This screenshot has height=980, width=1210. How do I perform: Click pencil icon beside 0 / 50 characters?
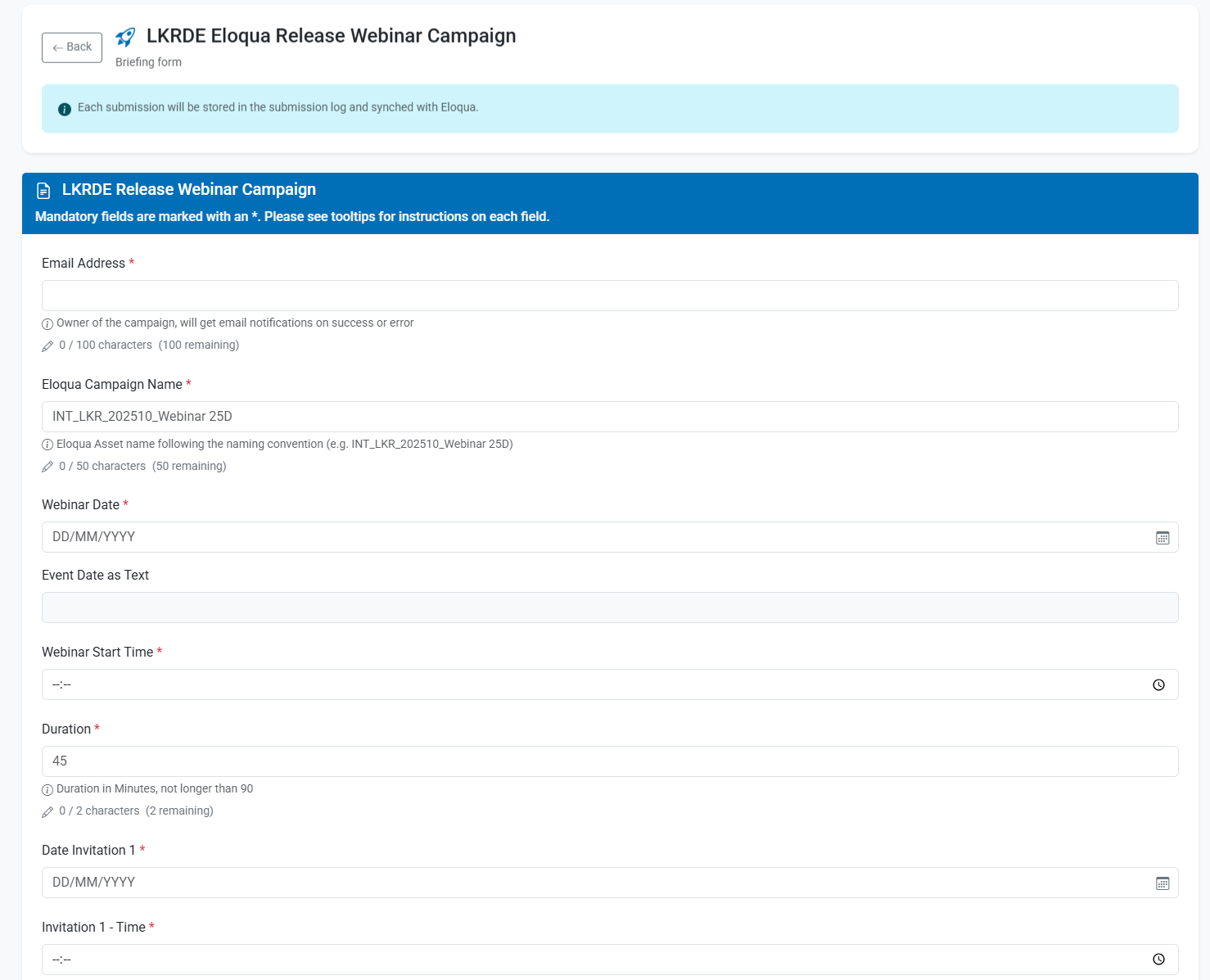47,467
